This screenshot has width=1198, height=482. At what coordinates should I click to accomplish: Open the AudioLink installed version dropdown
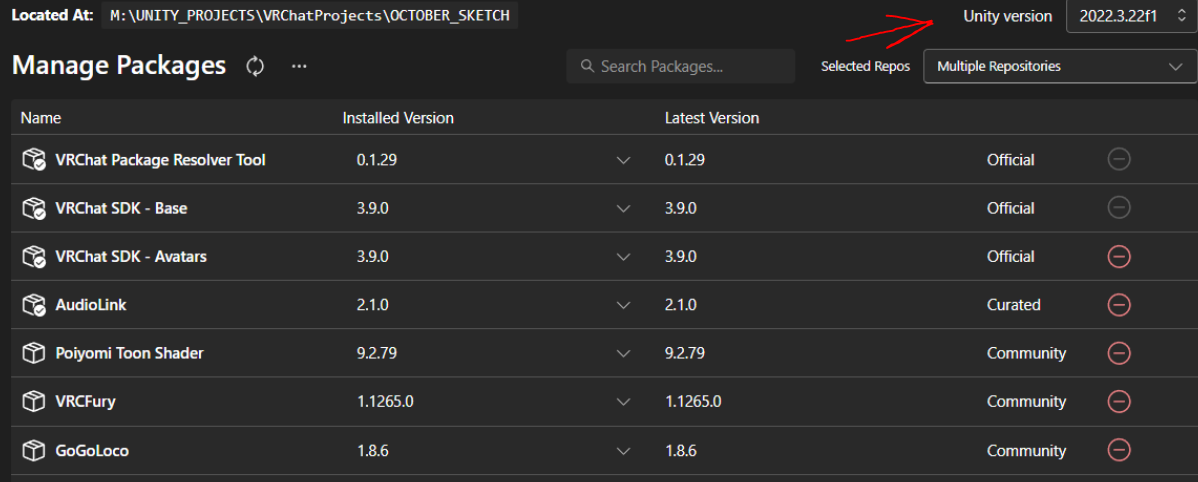click(624, 304)
